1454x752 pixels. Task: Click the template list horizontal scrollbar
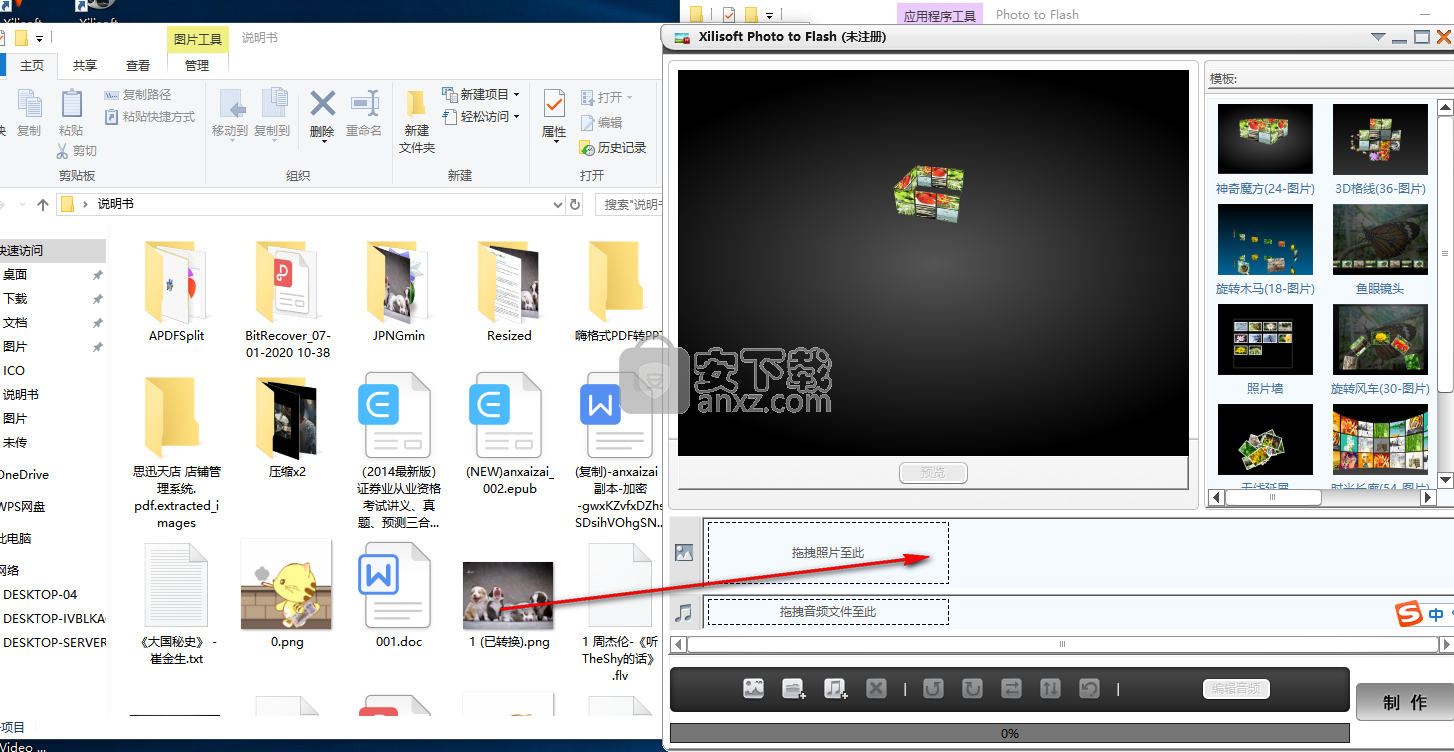point(1322,497)
